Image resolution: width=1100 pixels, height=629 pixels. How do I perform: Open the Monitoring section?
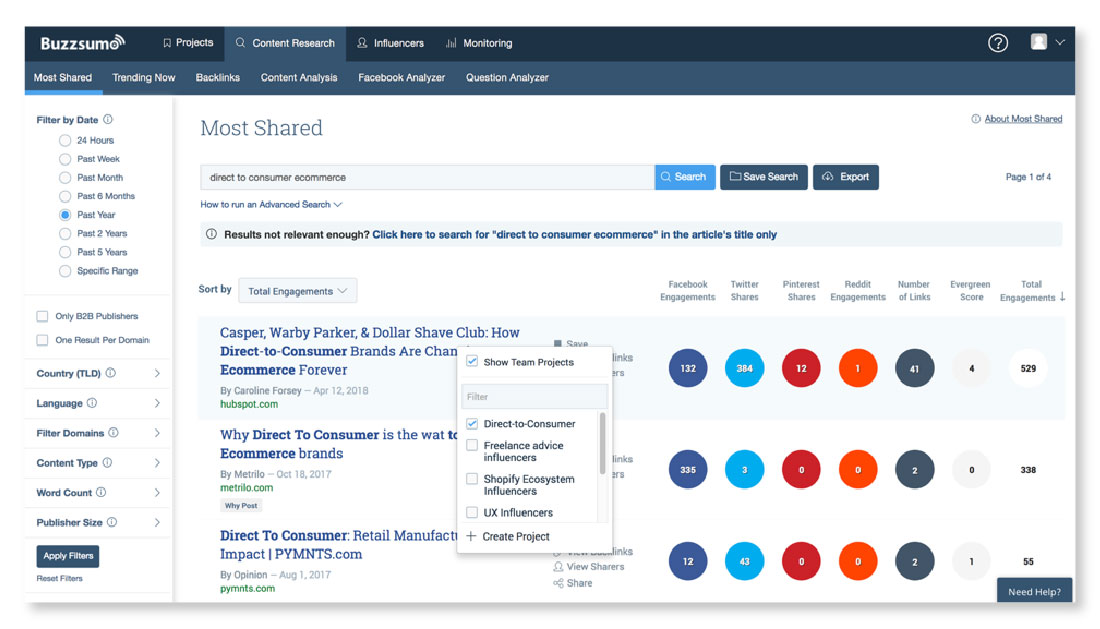pyautogui.click(x=479, y=43)
